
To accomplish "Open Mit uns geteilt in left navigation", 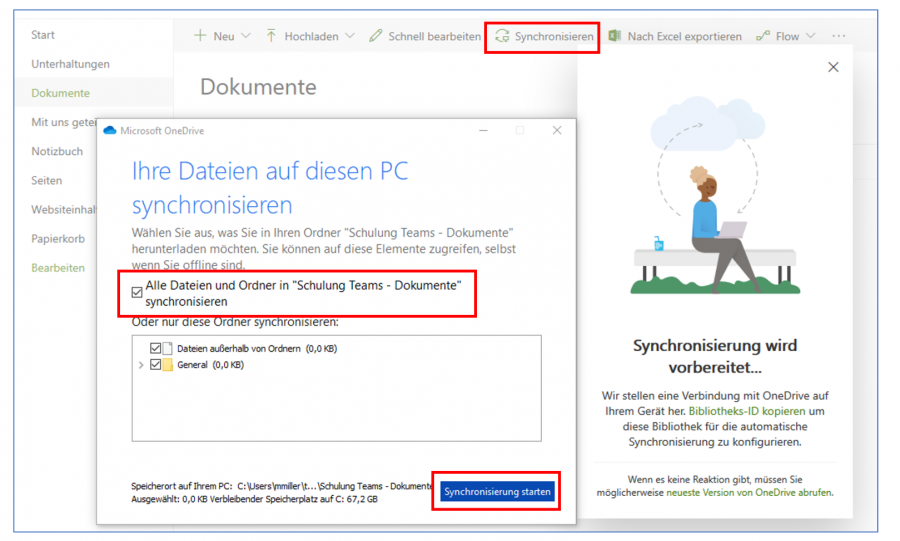I will tap(64, 122).
